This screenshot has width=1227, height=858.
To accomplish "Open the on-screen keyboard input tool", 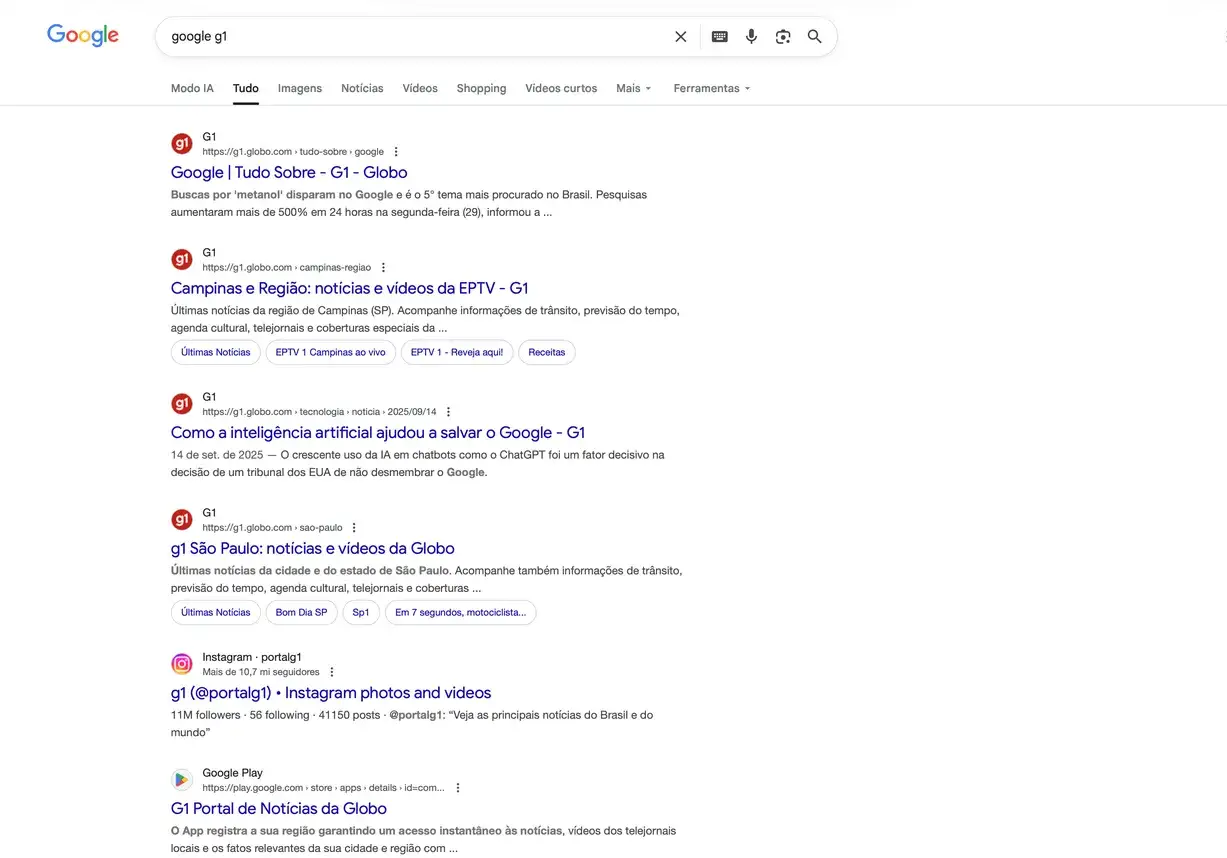I will tap(719, 37).
